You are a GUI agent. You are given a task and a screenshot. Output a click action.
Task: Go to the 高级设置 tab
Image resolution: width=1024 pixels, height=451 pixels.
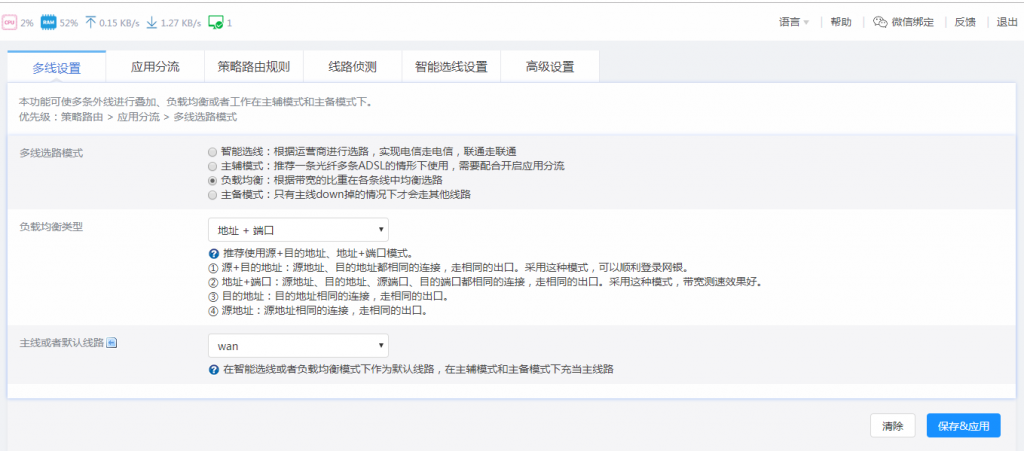[x=550, y=67]
